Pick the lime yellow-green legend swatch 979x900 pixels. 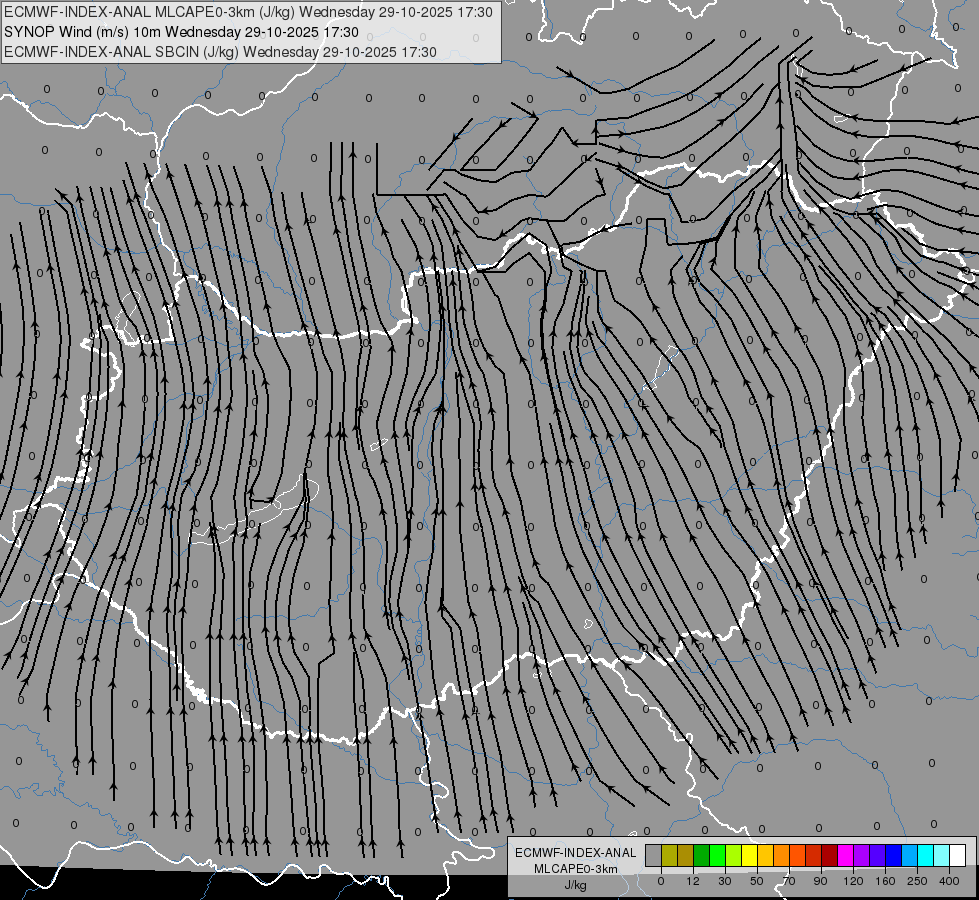point(733,855)
